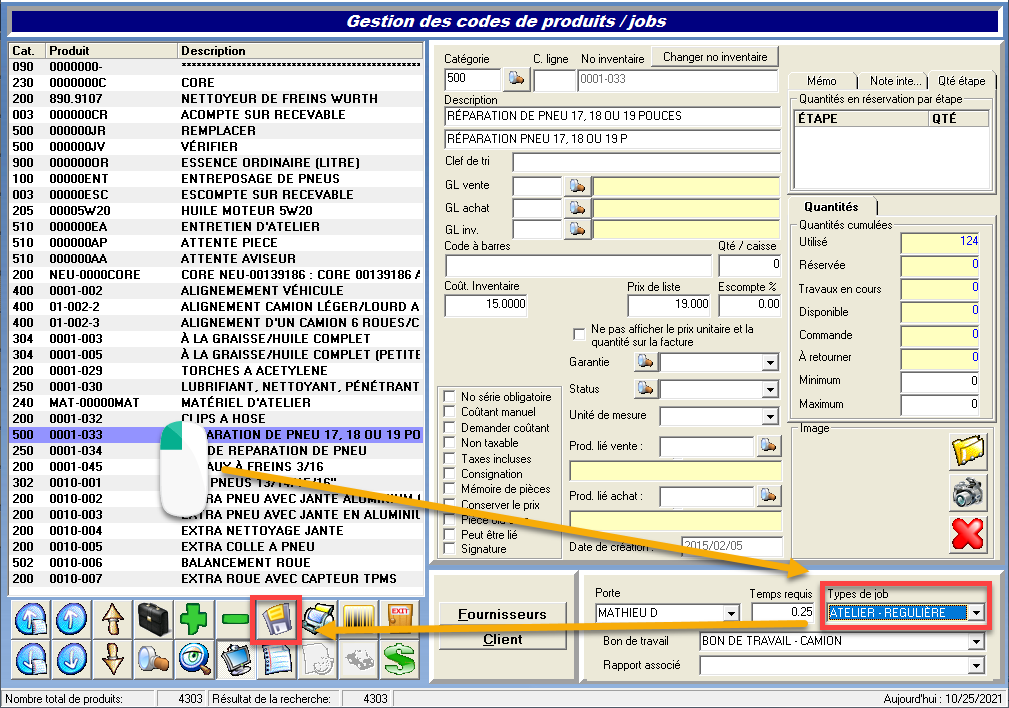Switch to the Mémo tab
1009x708 pixels.
tap(822, 81)
